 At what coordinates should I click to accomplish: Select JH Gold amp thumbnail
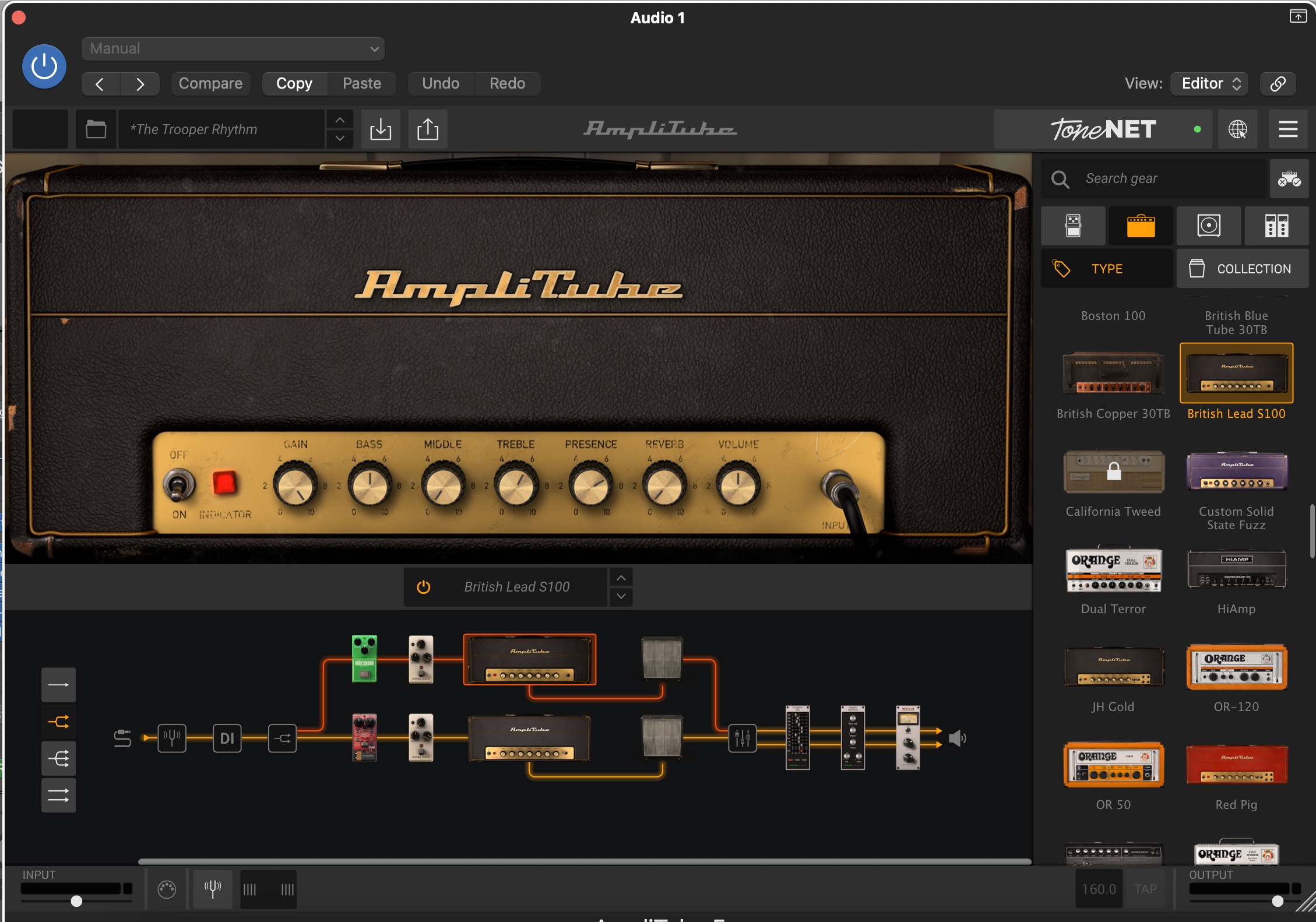1113,668
